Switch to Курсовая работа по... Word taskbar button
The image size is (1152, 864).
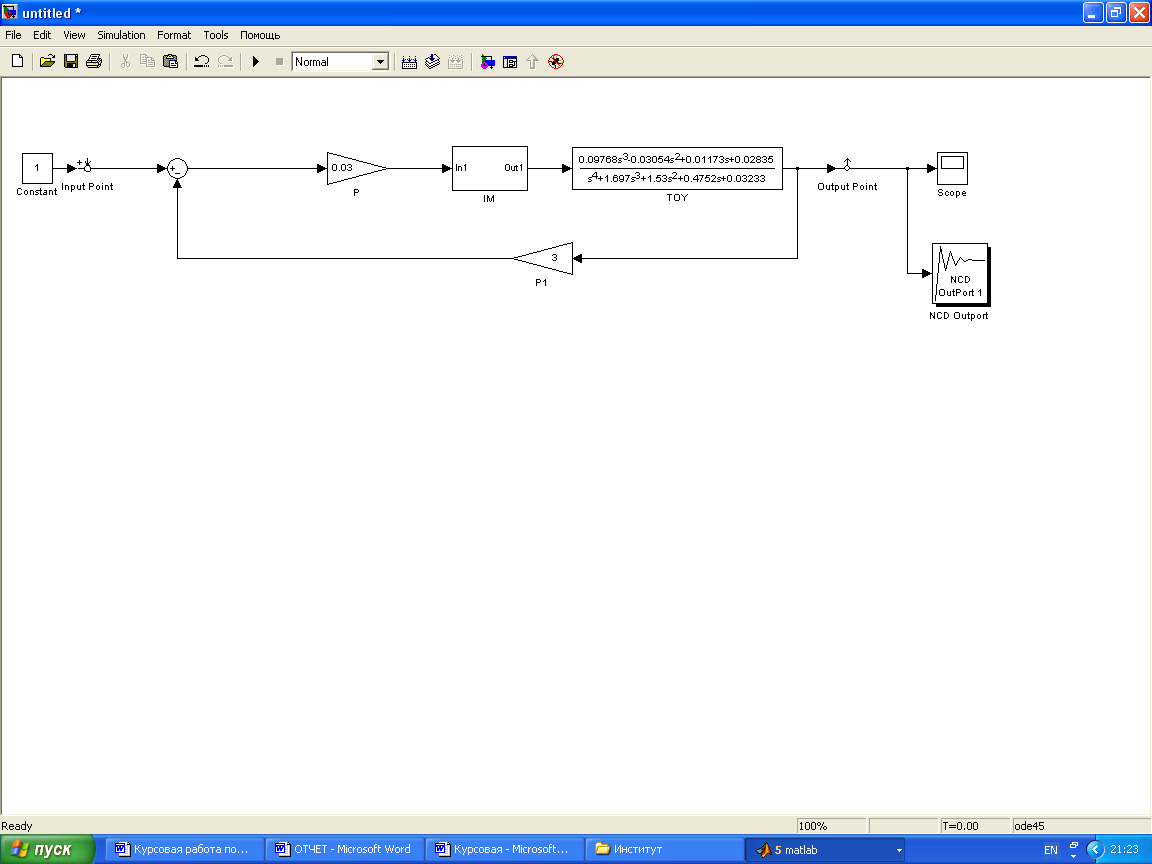[x=184, y=849]
